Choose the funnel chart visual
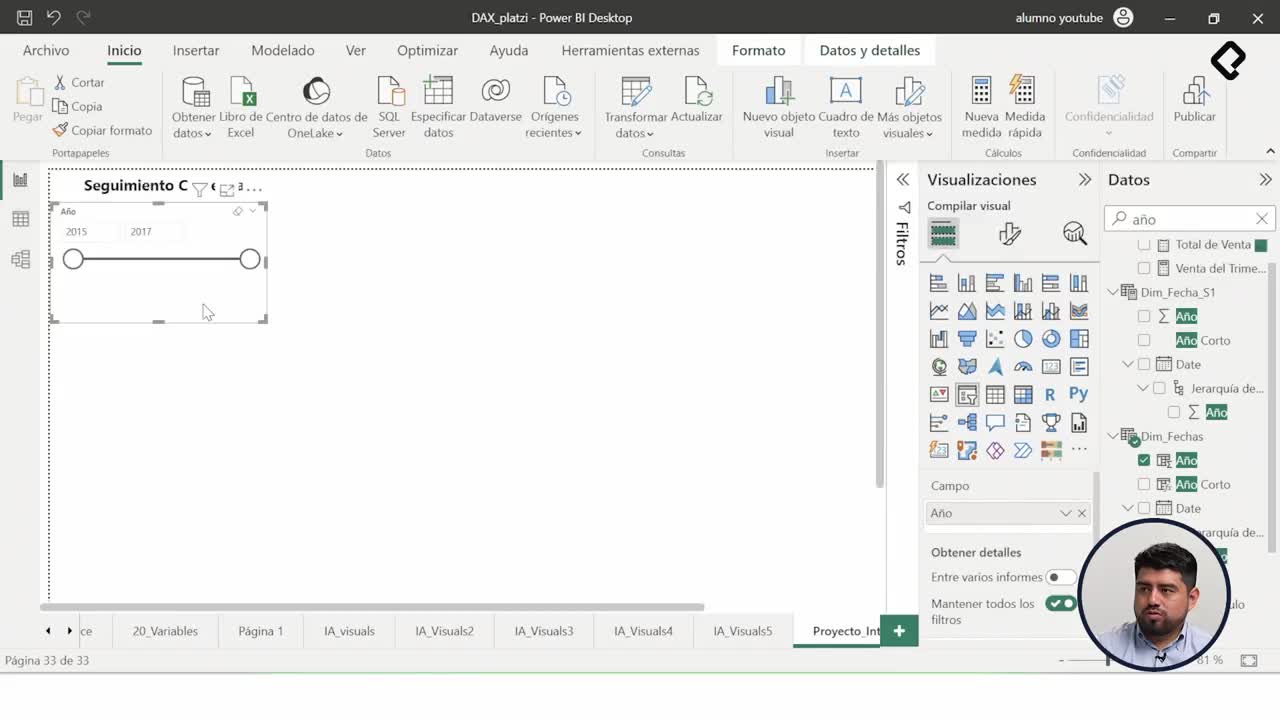Image resolution: width=1280 pixels, height=720 pixels. tap(966, 339)
